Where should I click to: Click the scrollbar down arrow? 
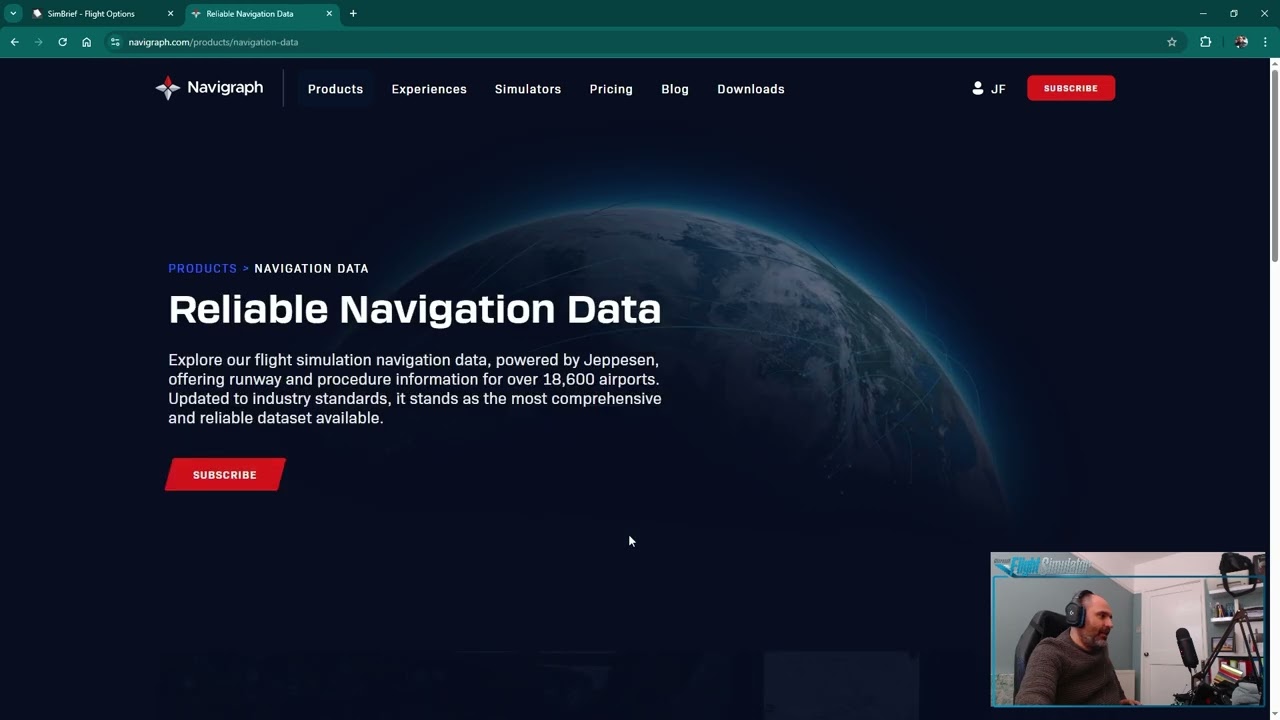(1274, 714)
